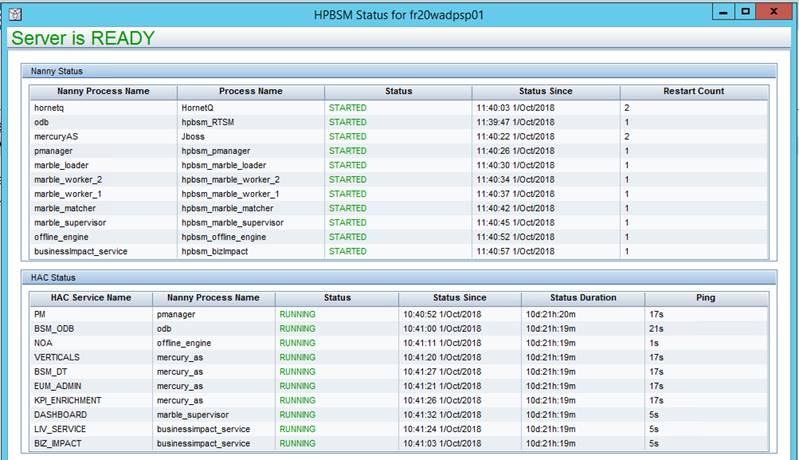Sort by the Ping column header
This screenshot has height=460, width=799.
706,297
